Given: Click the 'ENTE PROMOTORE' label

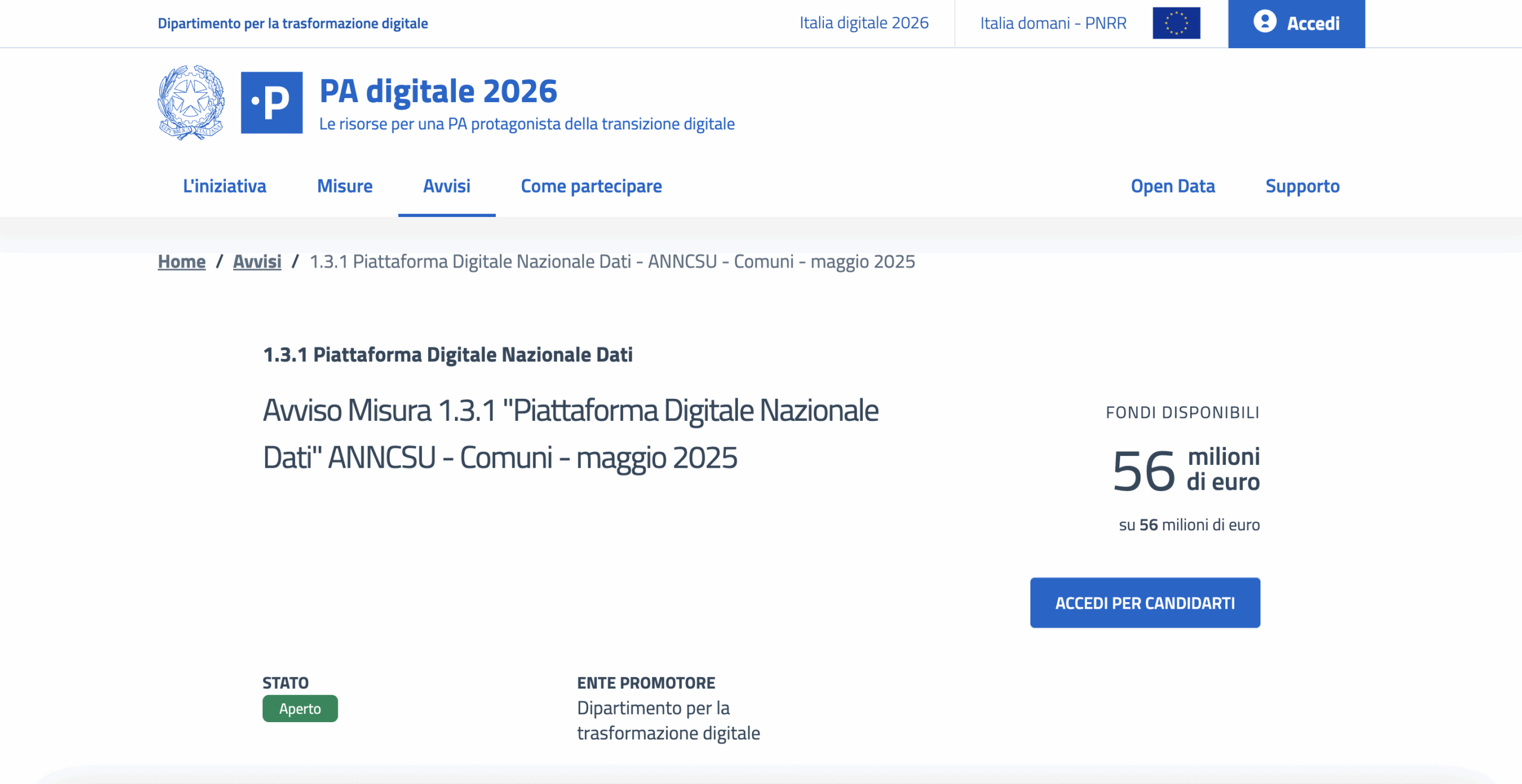Looking at the screenshot, I should pos(646,683).
